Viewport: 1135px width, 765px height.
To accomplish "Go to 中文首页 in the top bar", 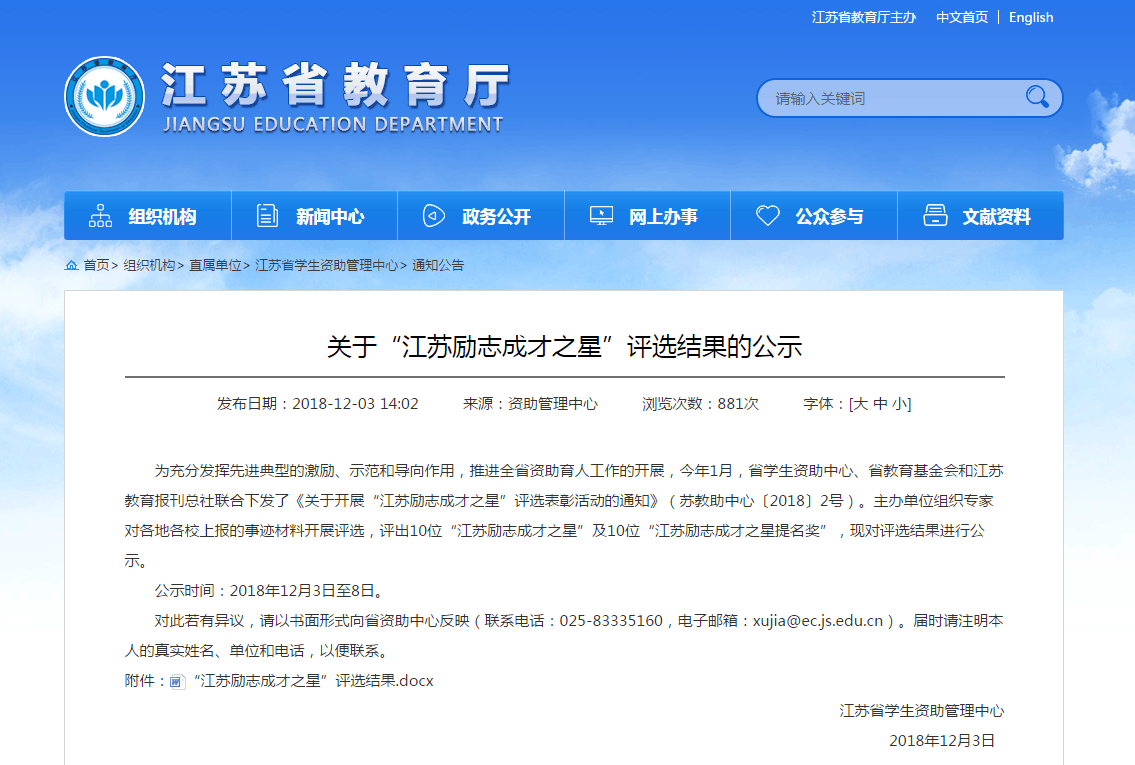I will pyautogui.click(x=962, y=17).
